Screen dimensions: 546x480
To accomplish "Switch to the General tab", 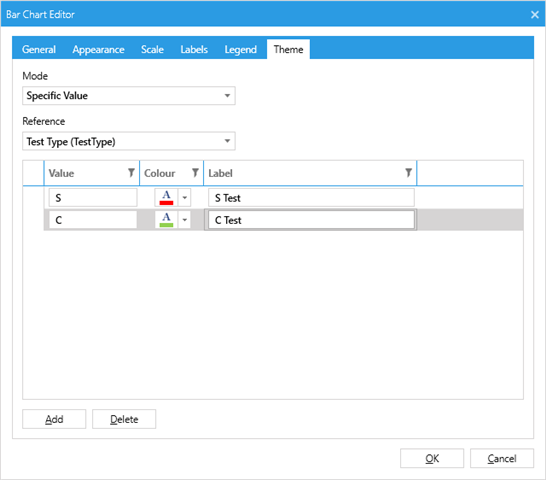I will tap(39, 49).
